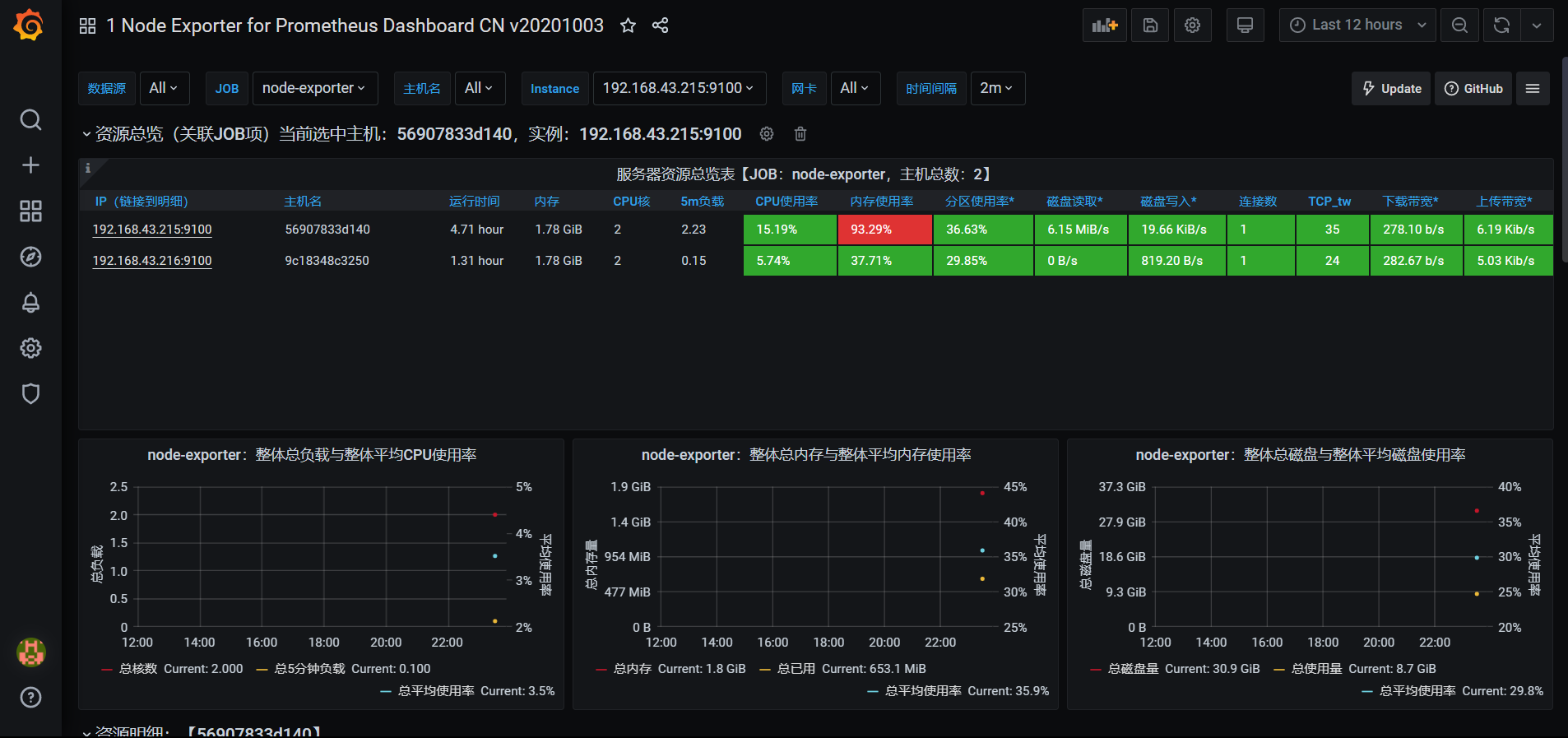The width and height of the screenshot is (1568, 738).
Task: Click the 1 Node Exporter dashboard title
Action: click(355, 26)
